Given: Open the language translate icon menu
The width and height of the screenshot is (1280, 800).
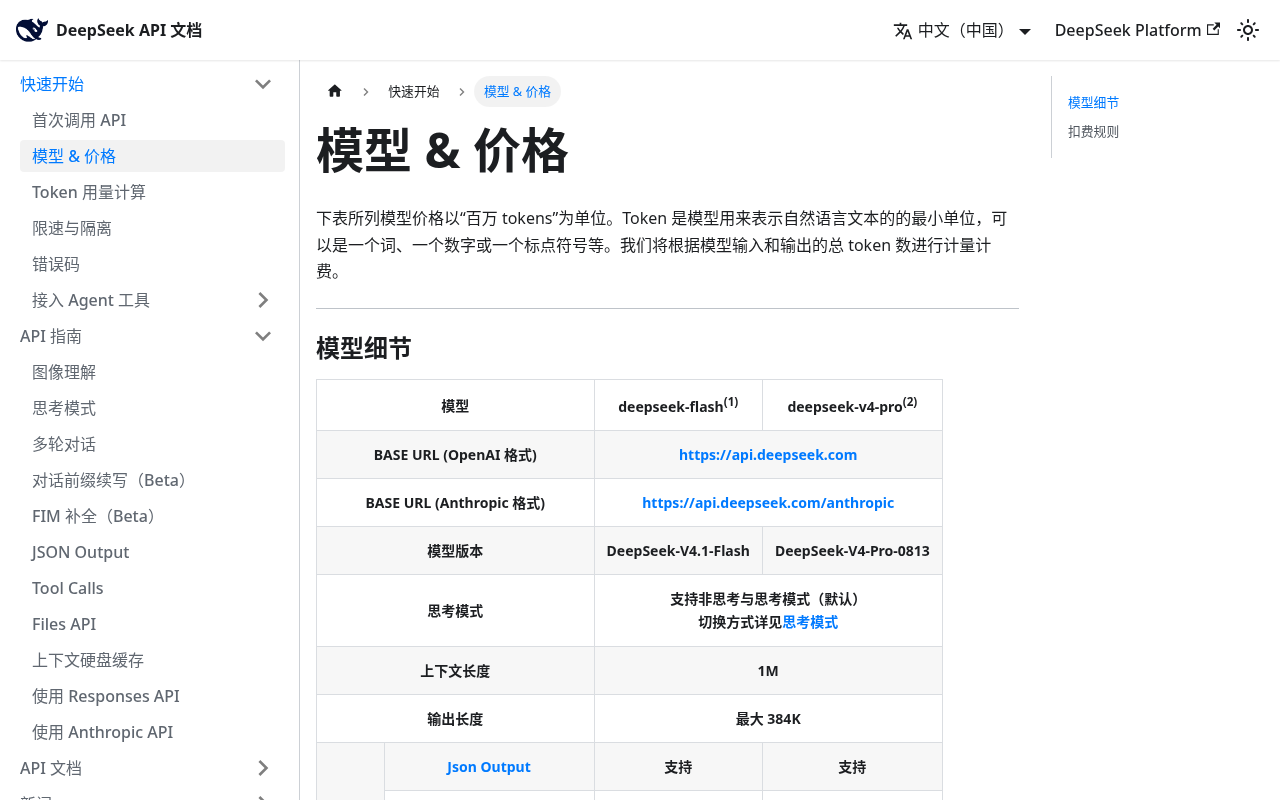Looking at the screenshot, I should pos(903,31).
